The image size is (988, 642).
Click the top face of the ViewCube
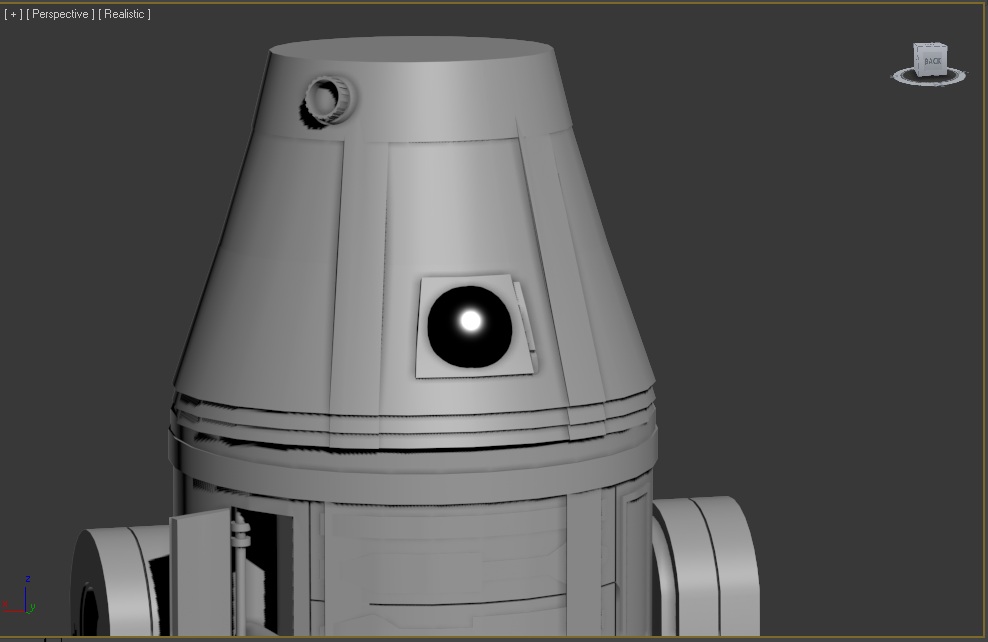tap(930, 44)
